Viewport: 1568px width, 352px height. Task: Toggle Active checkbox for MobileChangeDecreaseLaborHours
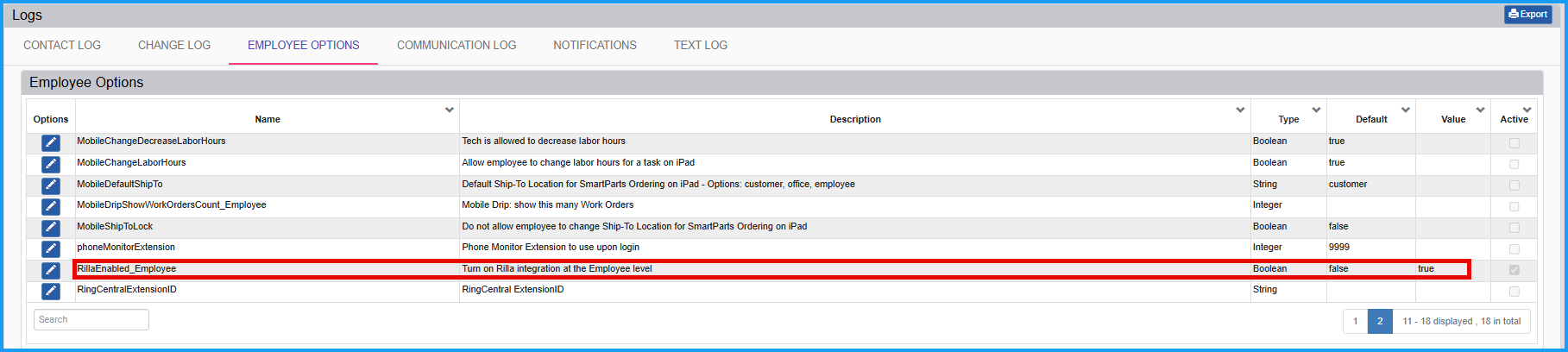[1514, 143]
